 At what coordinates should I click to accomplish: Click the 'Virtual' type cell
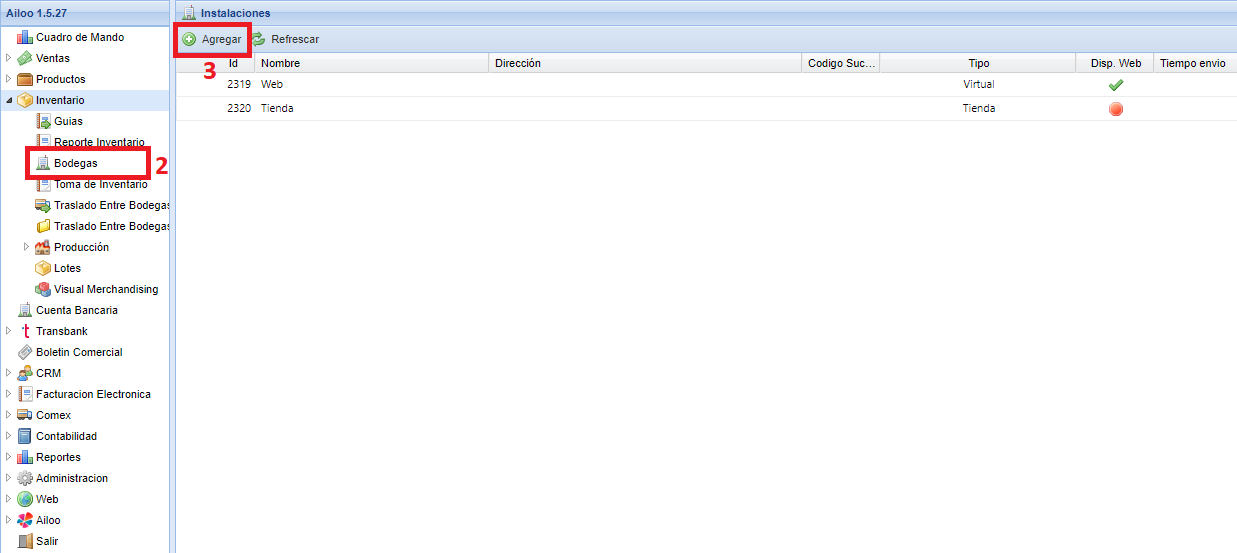(978, 85)
